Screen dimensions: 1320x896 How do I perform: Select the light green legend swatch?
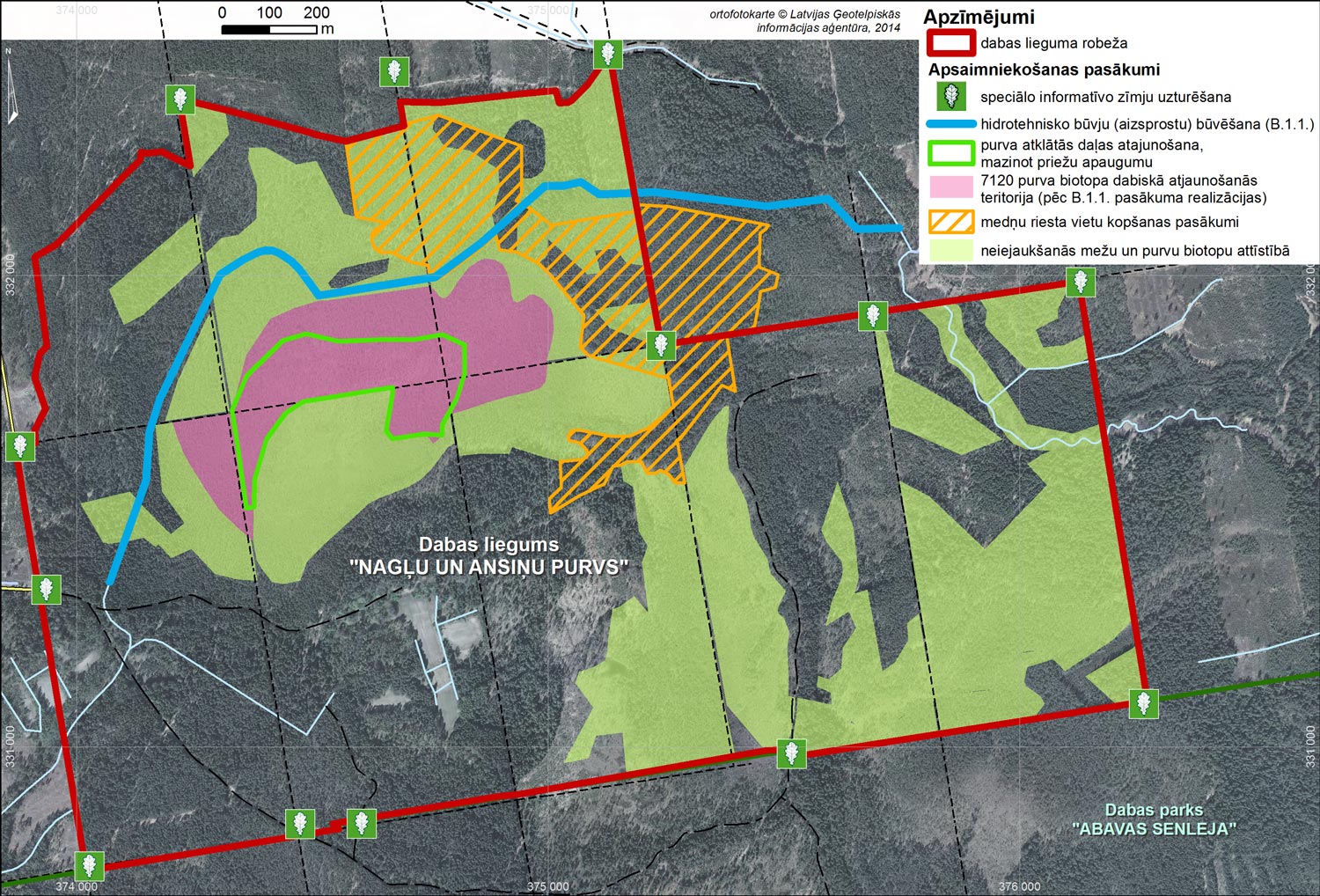(950, 251)
